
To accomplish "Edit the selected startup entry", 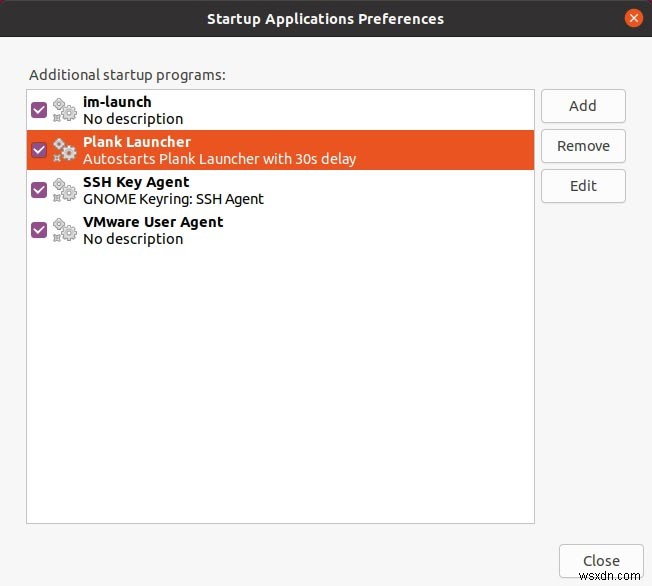I will click(583, 186).
